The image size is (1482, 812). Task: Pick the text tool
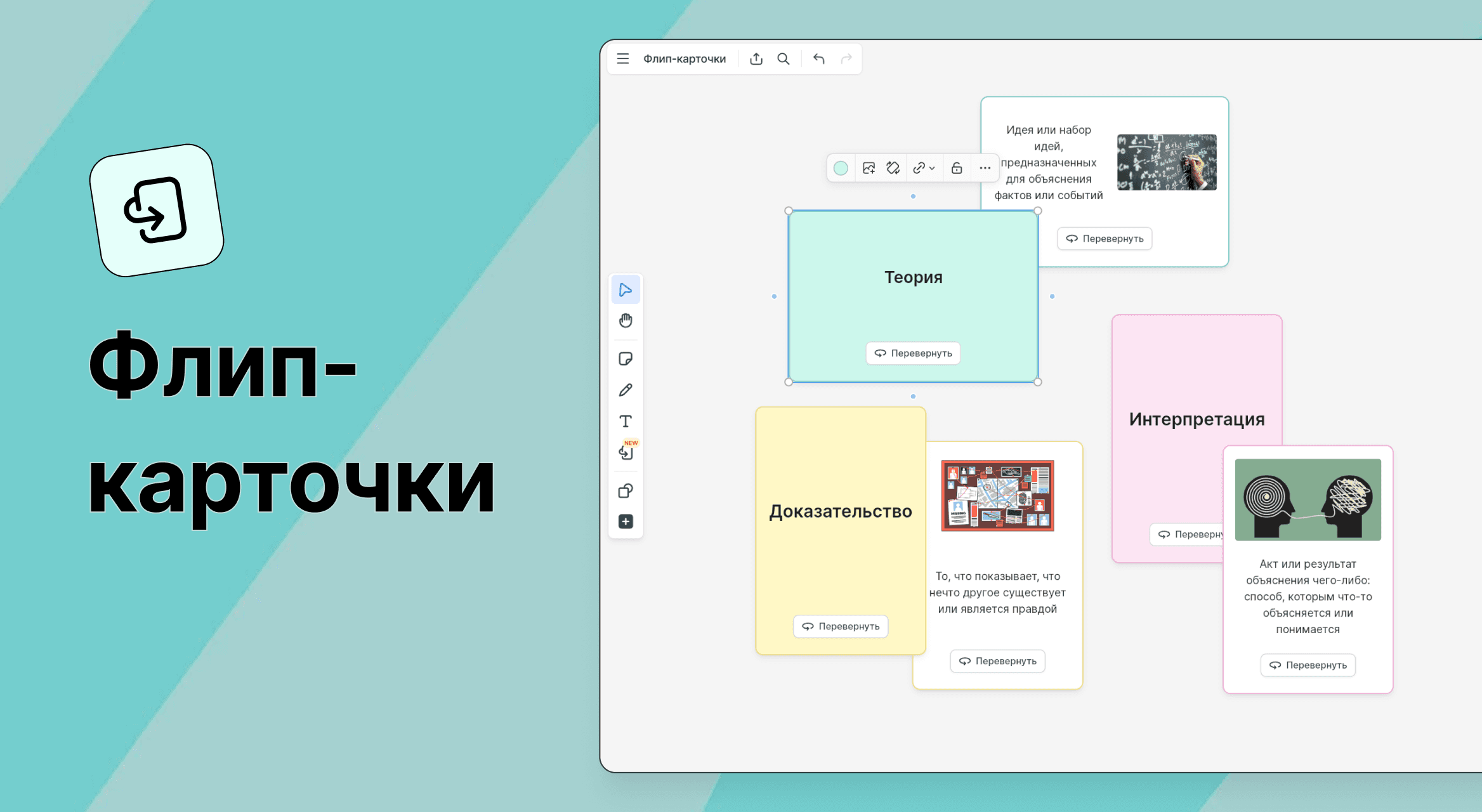click(626, 421)
